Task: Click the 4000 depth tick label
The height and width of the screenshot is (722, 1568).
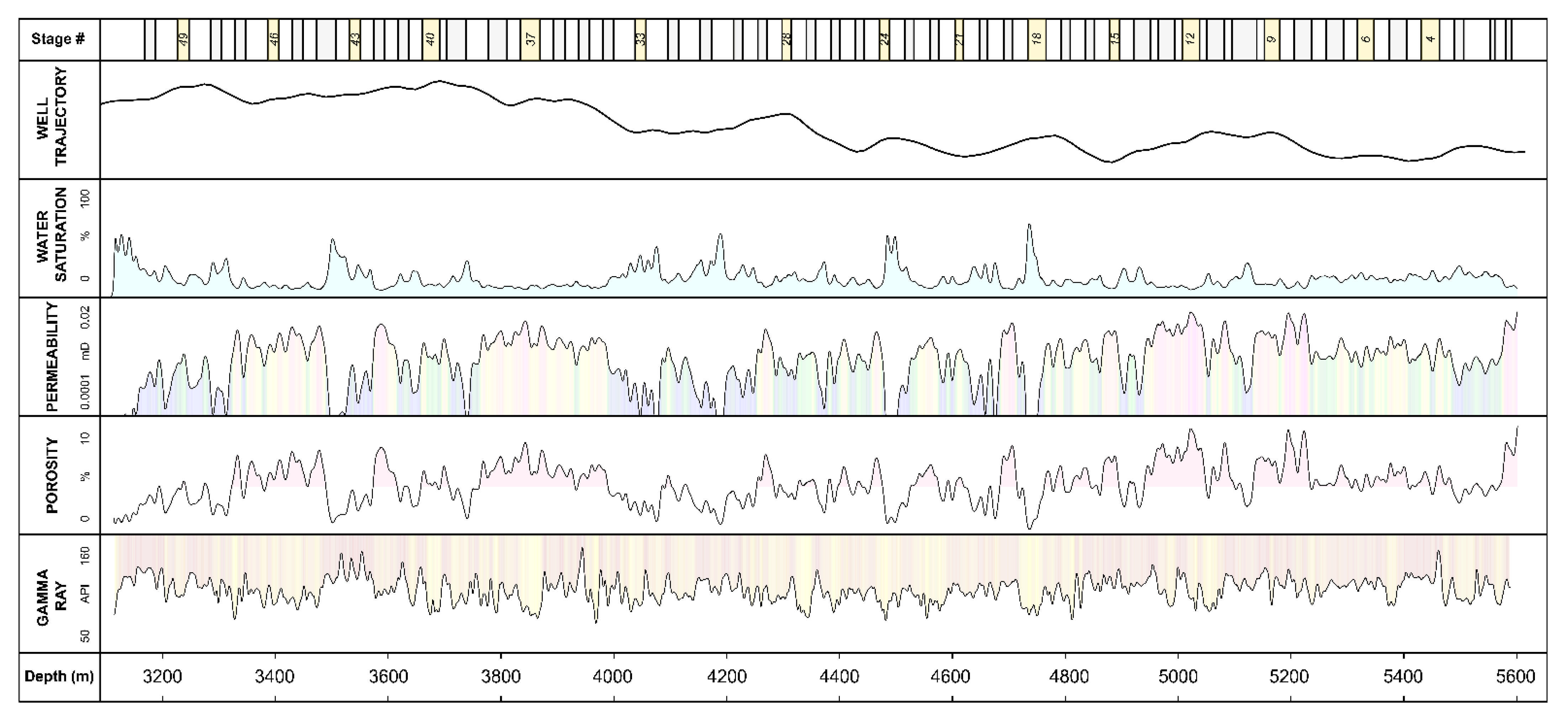Action: (x=614, y=676)
